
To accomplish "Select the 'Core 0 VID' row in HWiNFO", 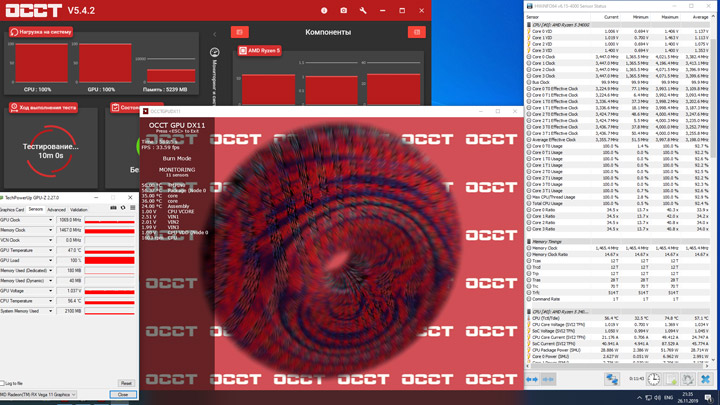I will coord(618,31).
